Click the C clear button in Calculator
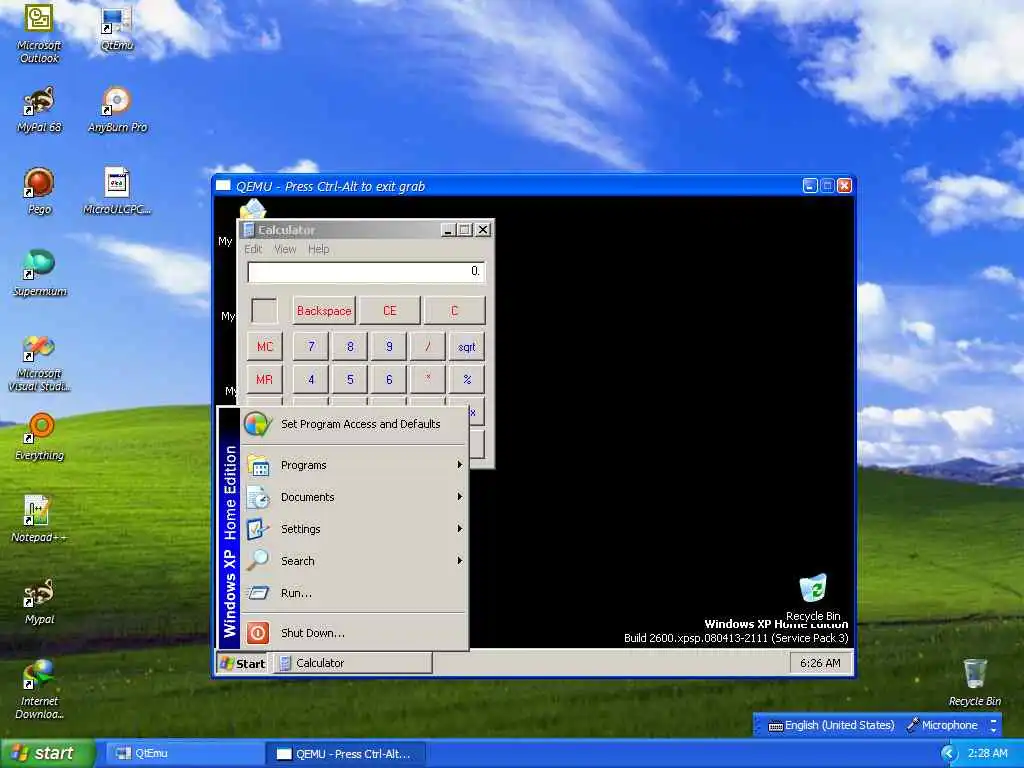1024x768 pixels. coord(455,311)
